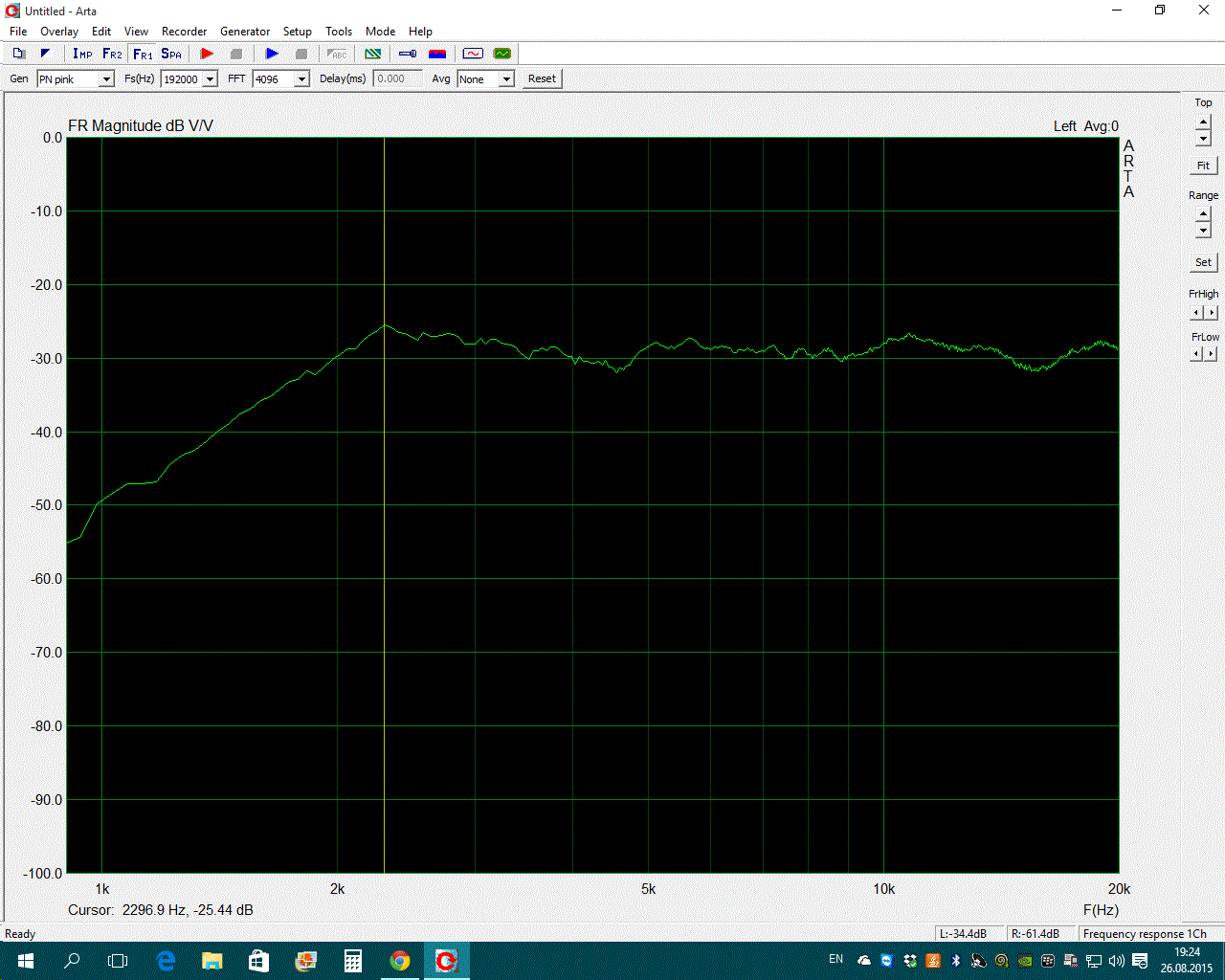Image resolution: width=1225 pixels, height=980 pixels.
Task: Click the red curve display icon
Action: point(473,54)
